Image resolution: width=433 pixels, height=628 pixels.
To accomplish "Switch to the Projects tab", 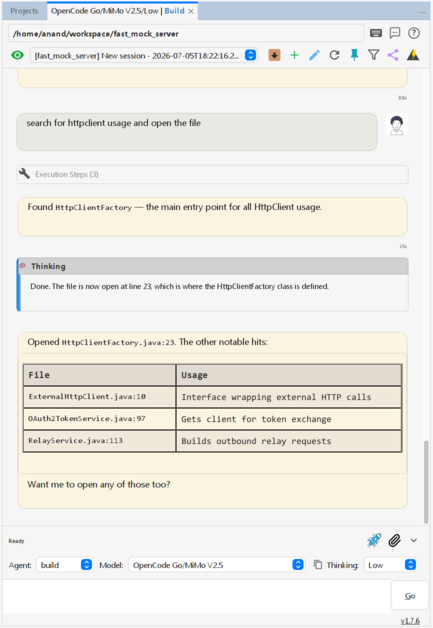I will pyautogui.click(x=24, y=11).
